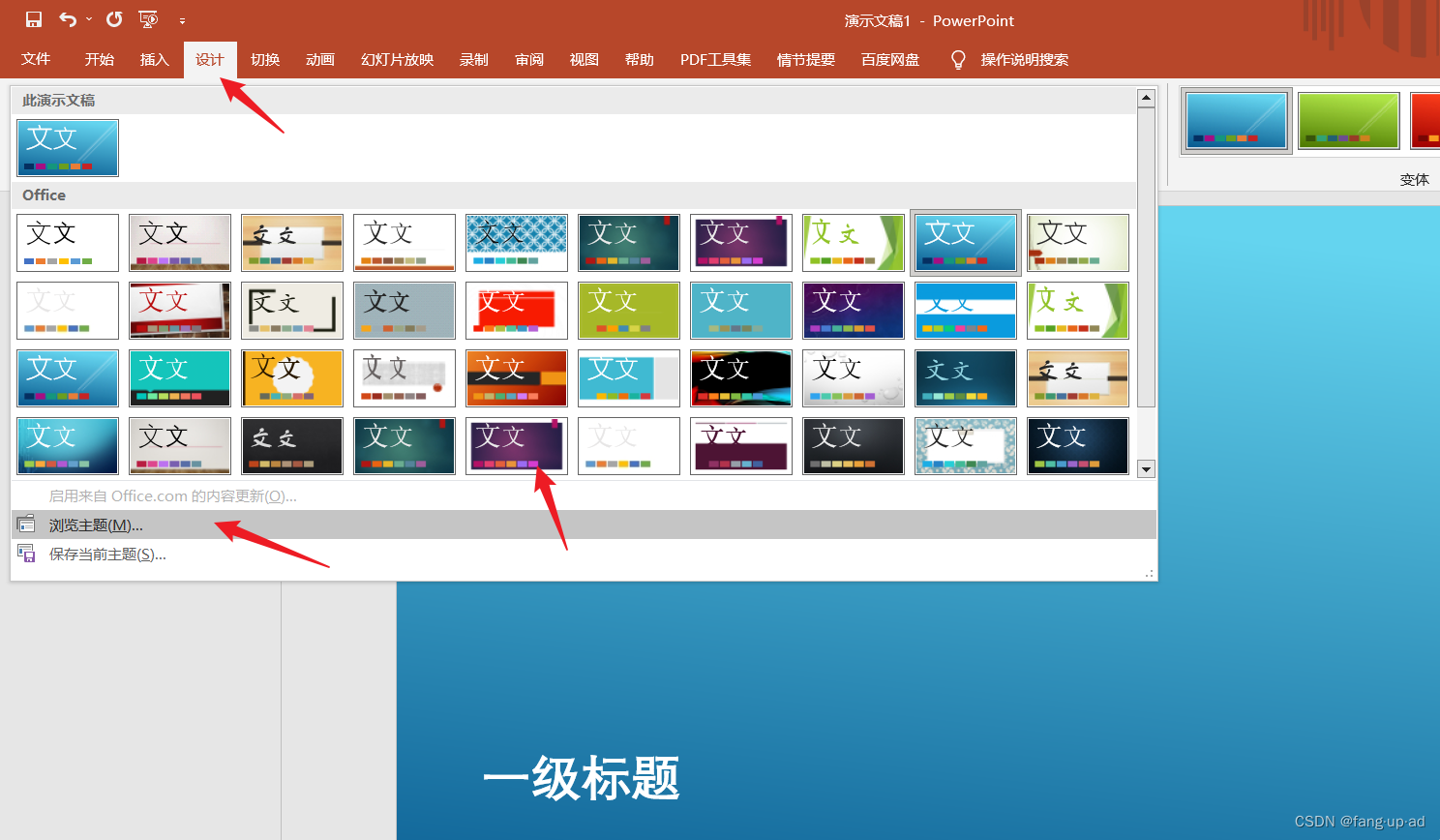Screen dimensions: 1440x840
Task: Switch to the 切换 tab
Action: (x=265, y=59)
